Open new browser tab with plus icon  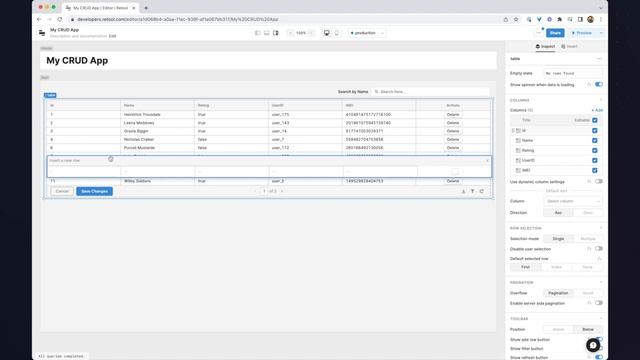tap(146, 8)
